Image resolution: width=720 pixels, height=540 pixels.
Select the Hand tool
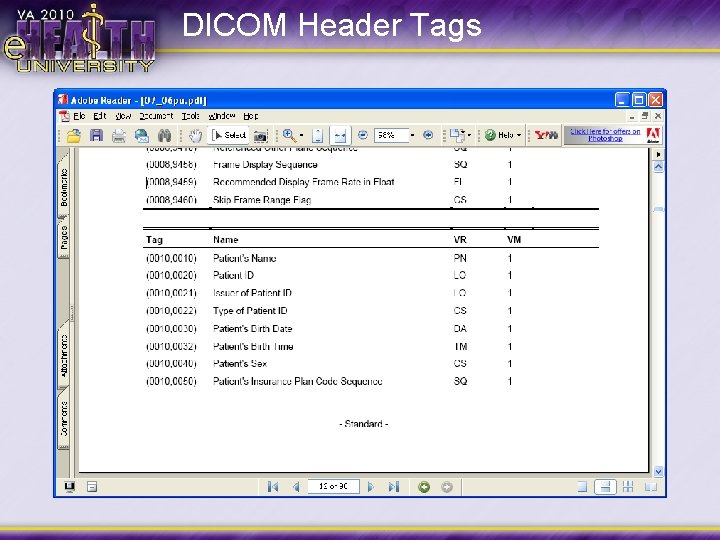[x=195, y=136]
